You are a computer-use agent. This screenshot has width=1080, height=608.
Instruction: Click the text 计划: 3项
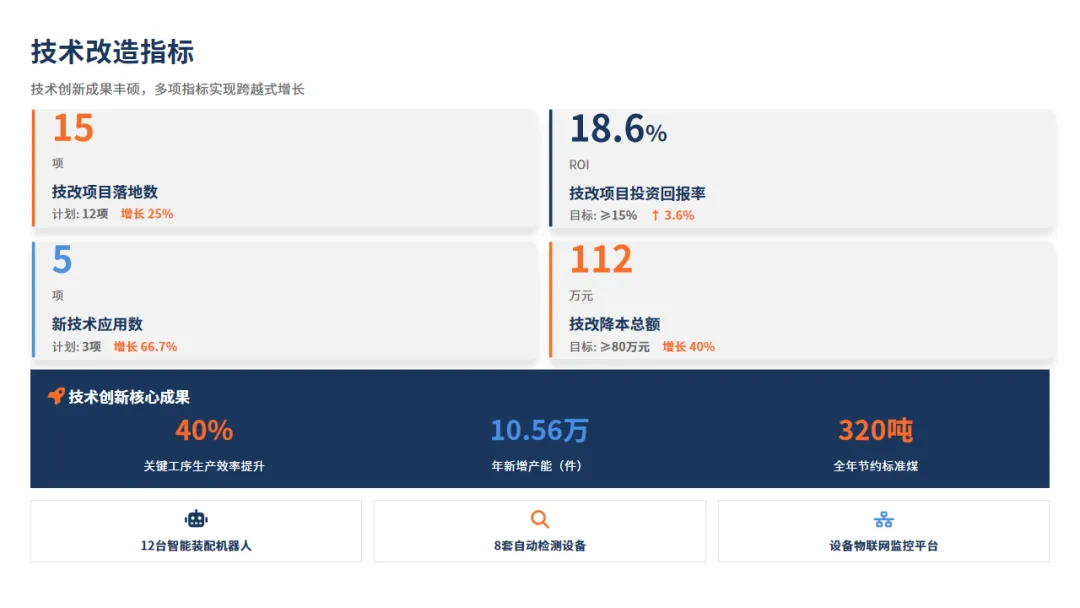click(76, 346)
